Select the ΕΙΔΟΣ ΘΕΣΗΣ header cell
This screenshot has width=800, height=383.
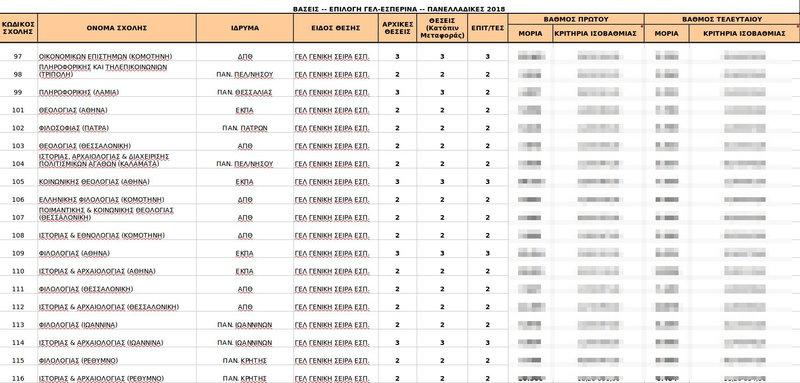[x=336, y=28]
